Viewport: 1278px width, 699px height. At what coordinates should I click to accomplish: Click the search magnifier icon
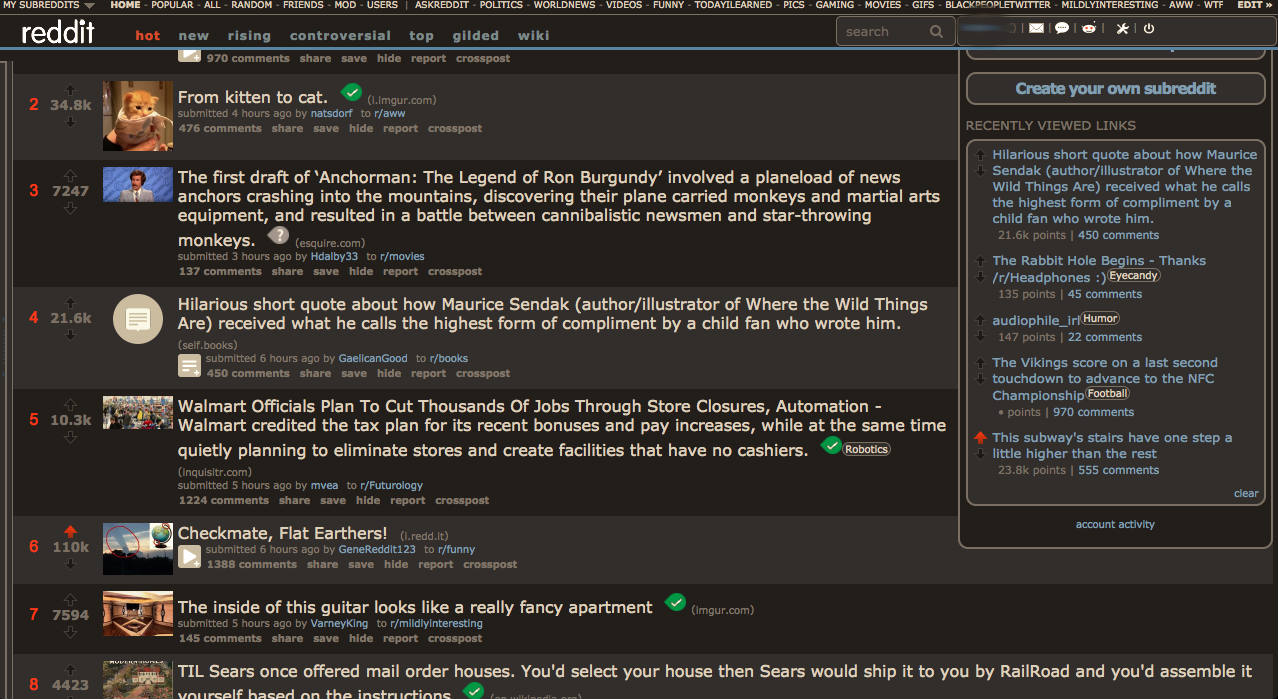tap(936, 32)
